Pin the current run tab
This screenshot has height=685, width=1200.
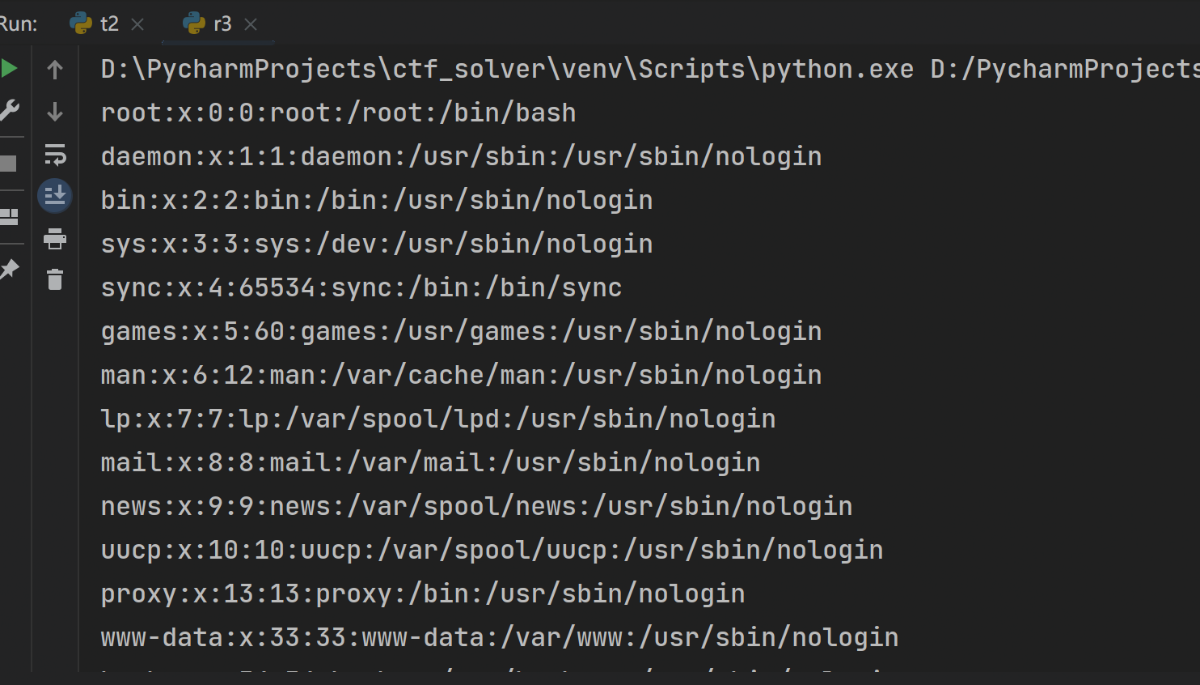(x=9, y=269)
